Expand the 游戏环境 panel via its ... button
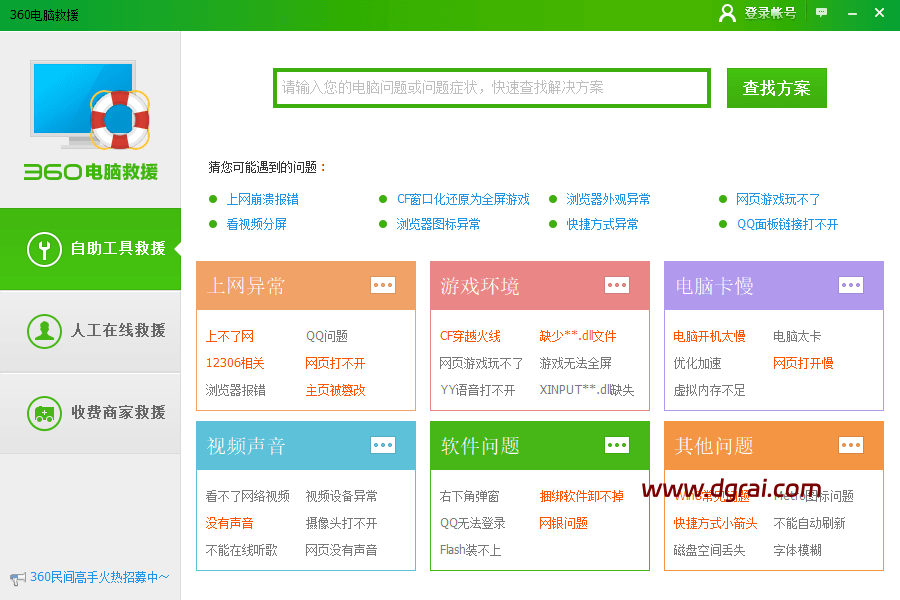Viewport: 900px width, 600px height. pos(617,285)
